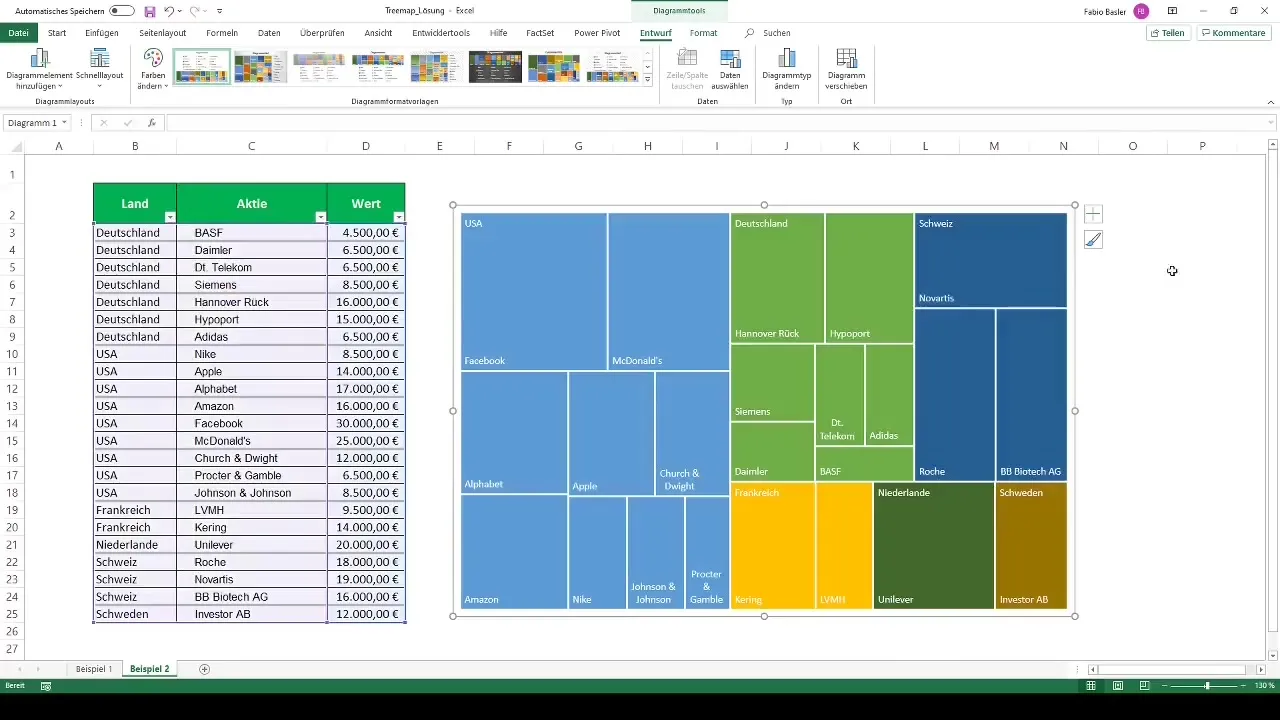Image resolution: width=1280 pixels, height=720 pixels.
Task: Open the Datei tab
Action: coord(18,33)
